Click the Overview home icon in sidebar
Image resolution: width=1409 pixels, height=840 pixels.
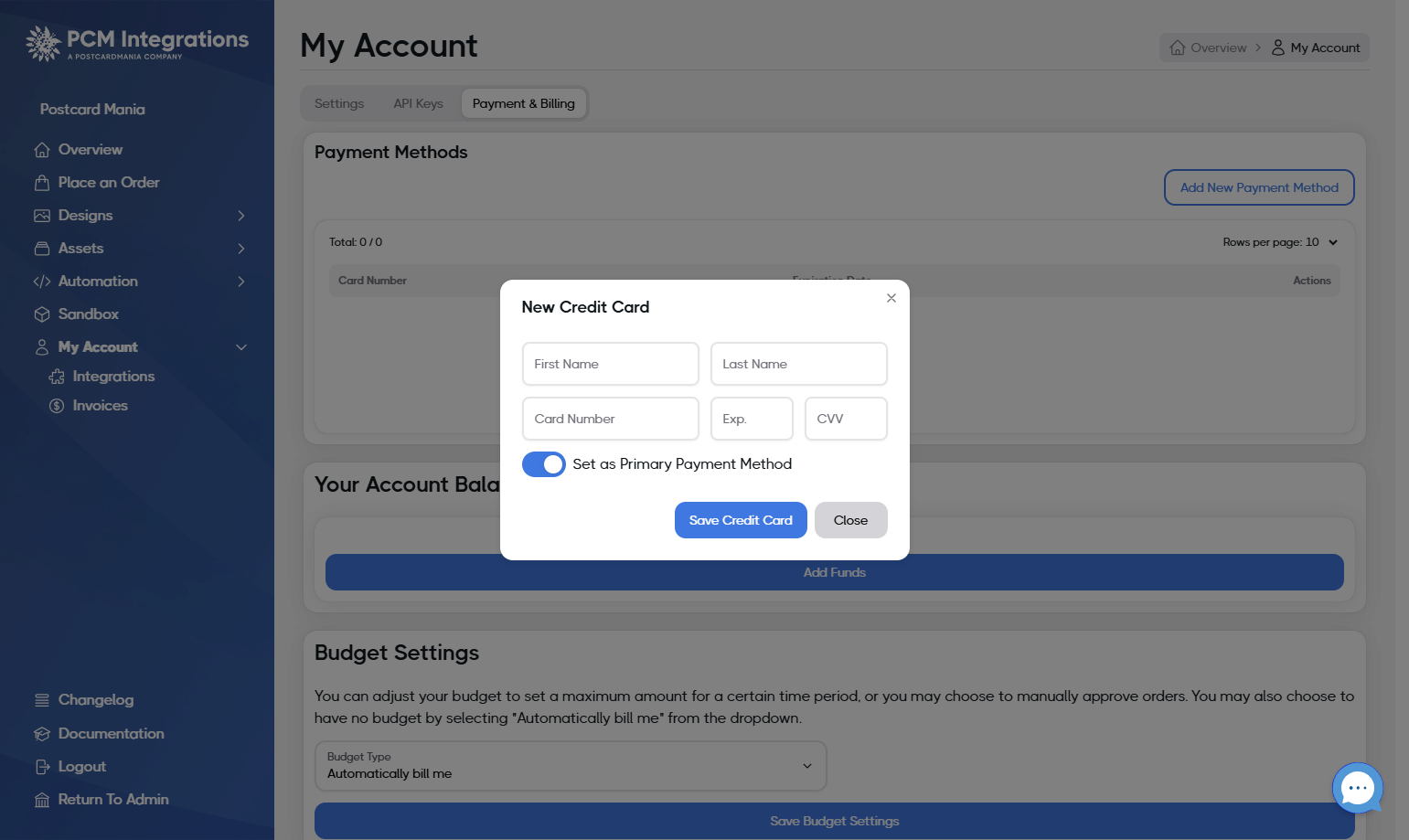click(x=42, y=150)
